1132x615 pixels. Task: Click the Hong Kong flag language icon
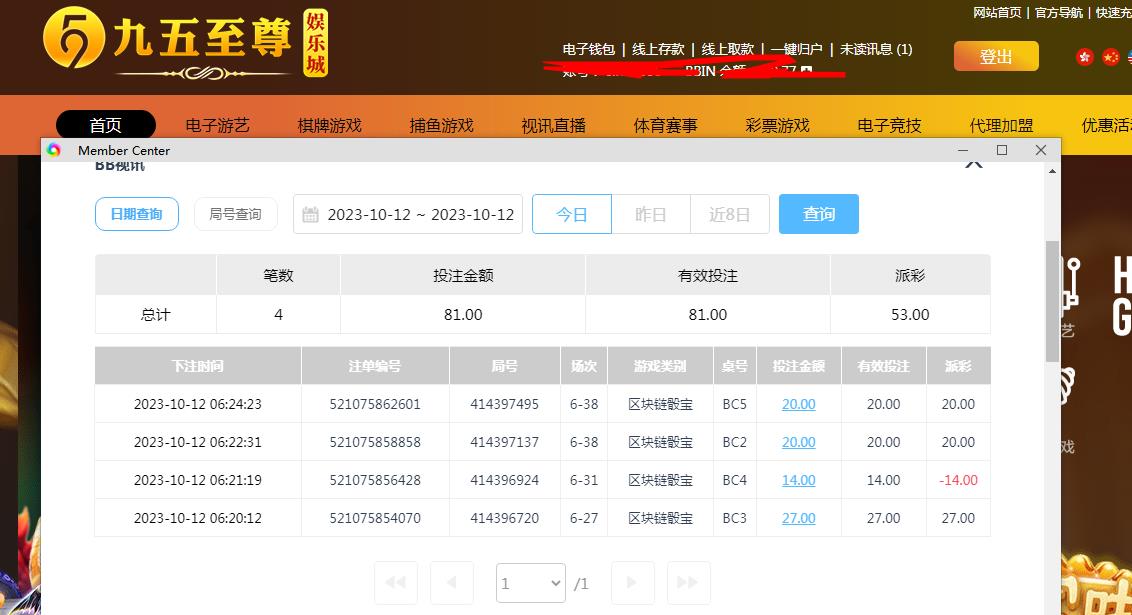tap(1084, 57)
